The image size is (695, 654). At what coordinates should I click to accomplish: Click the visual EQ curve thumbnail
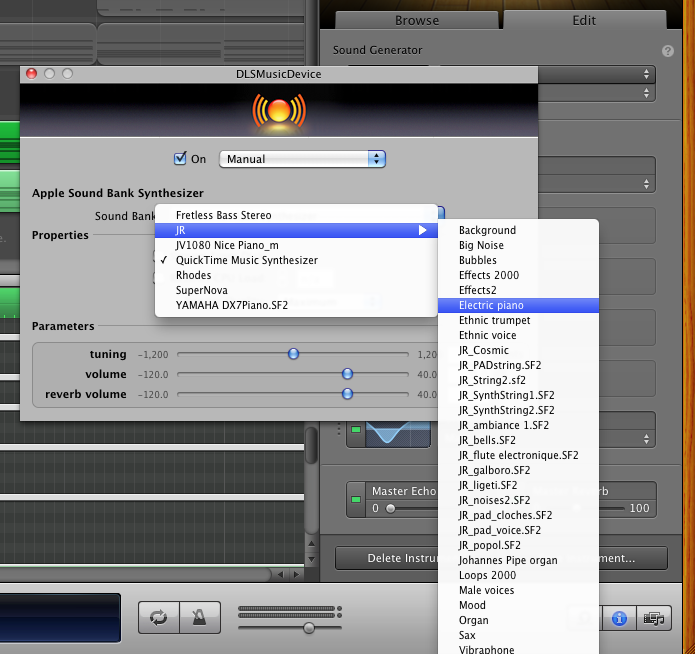click(x=398, y=435)
